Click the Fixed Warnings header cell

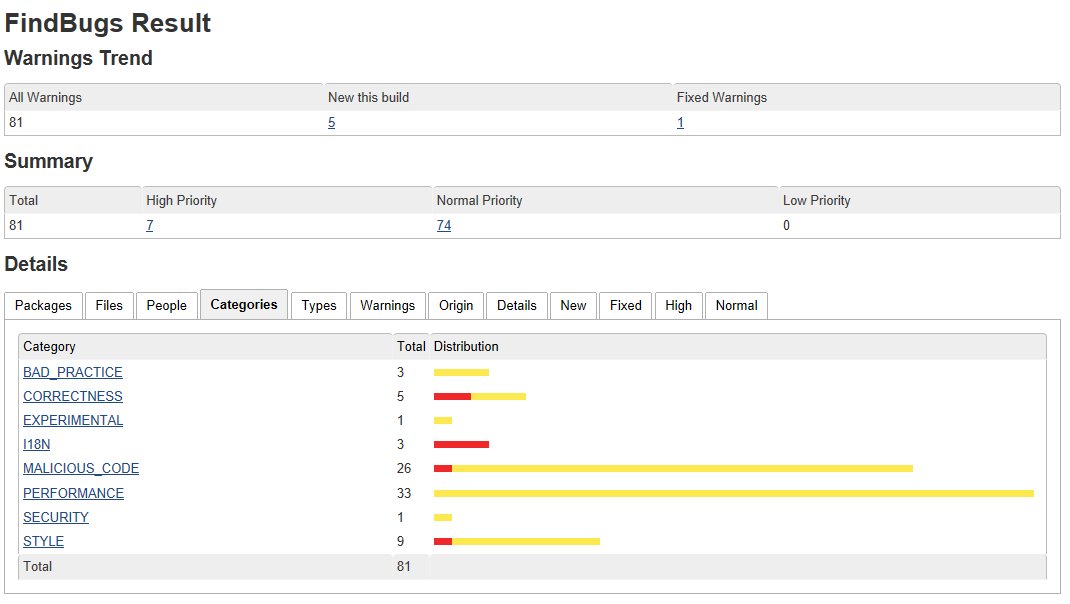[x=867, y=98]
